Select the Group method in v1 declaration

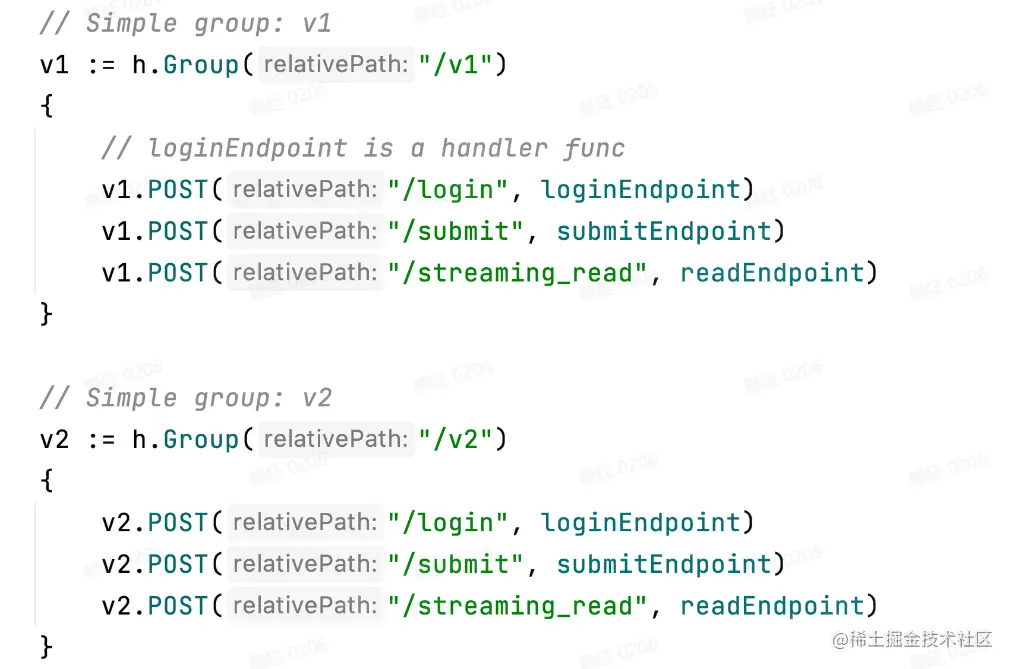pyautogui.click(x=201, y=65)
